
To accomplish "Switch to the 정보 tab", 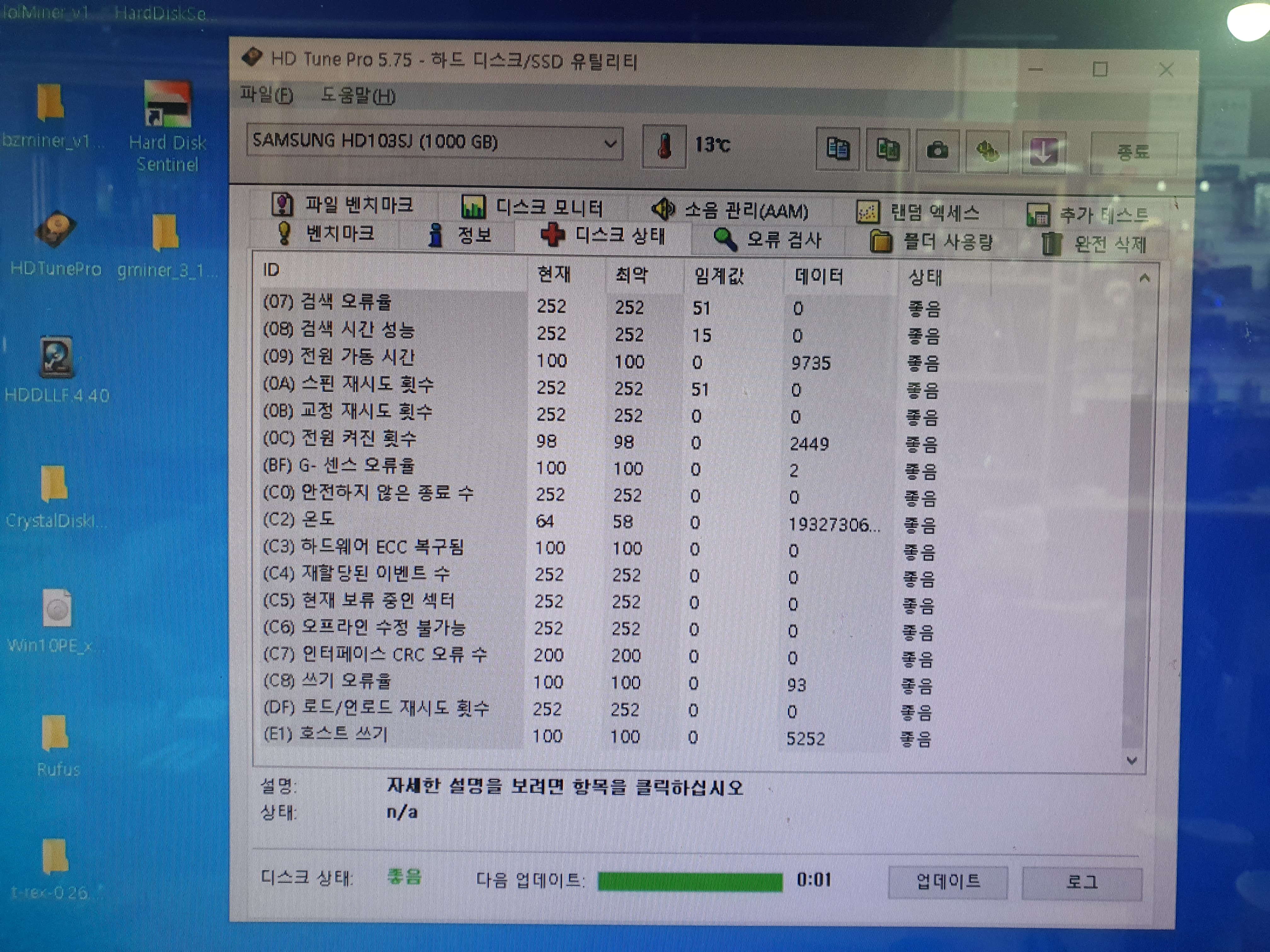I will (460, 235).
